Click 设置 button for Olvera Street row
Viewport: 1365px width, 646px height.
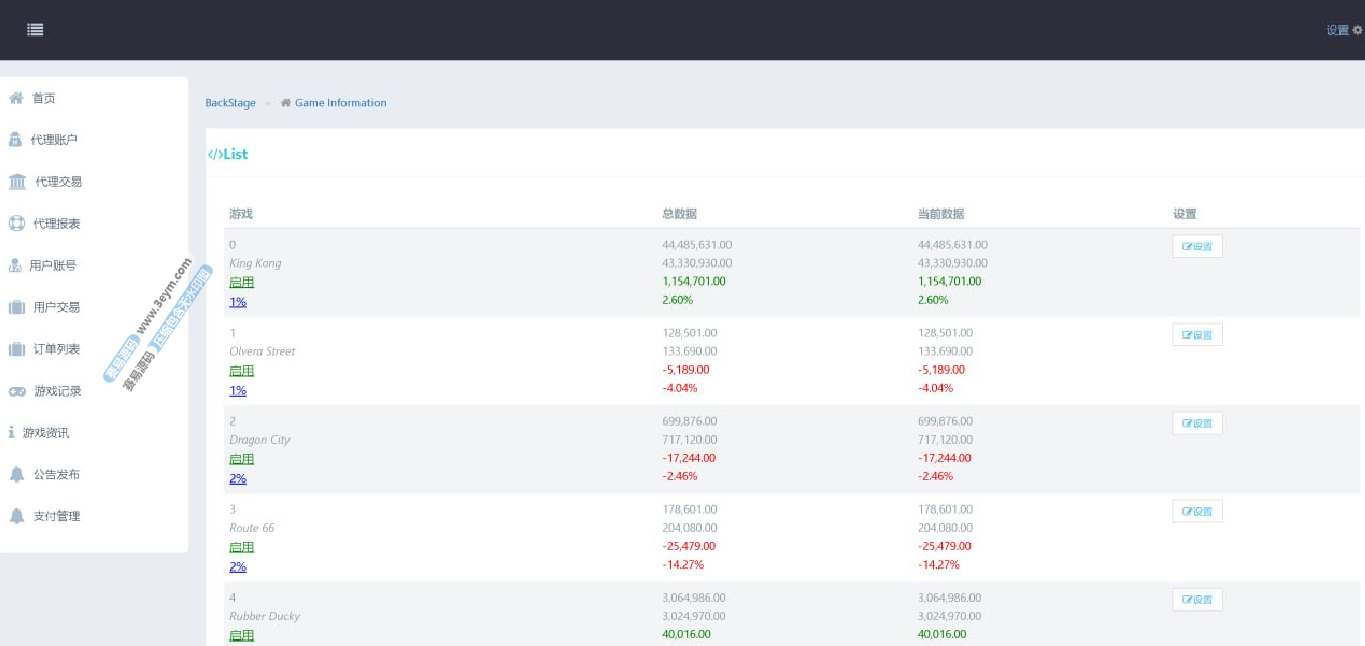click(x=1197, y=335)
